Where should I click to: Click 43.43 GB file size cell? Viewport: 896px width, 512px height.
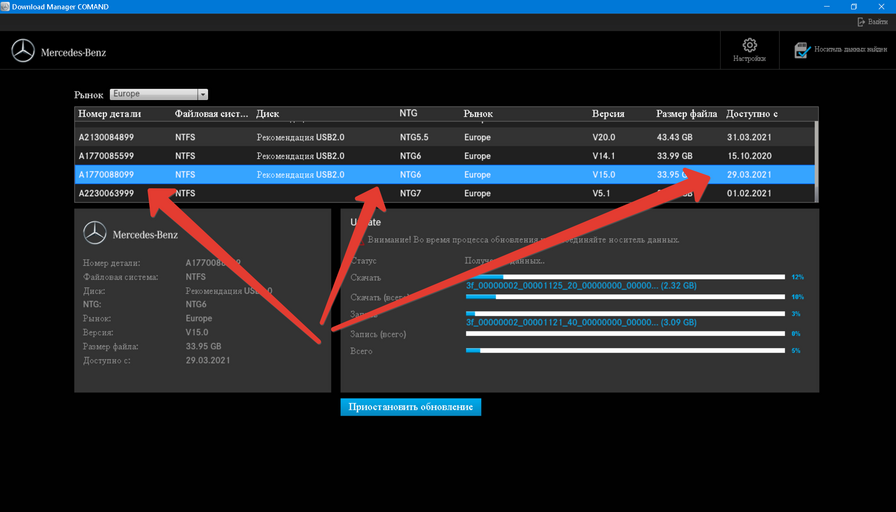coord(674,137)
